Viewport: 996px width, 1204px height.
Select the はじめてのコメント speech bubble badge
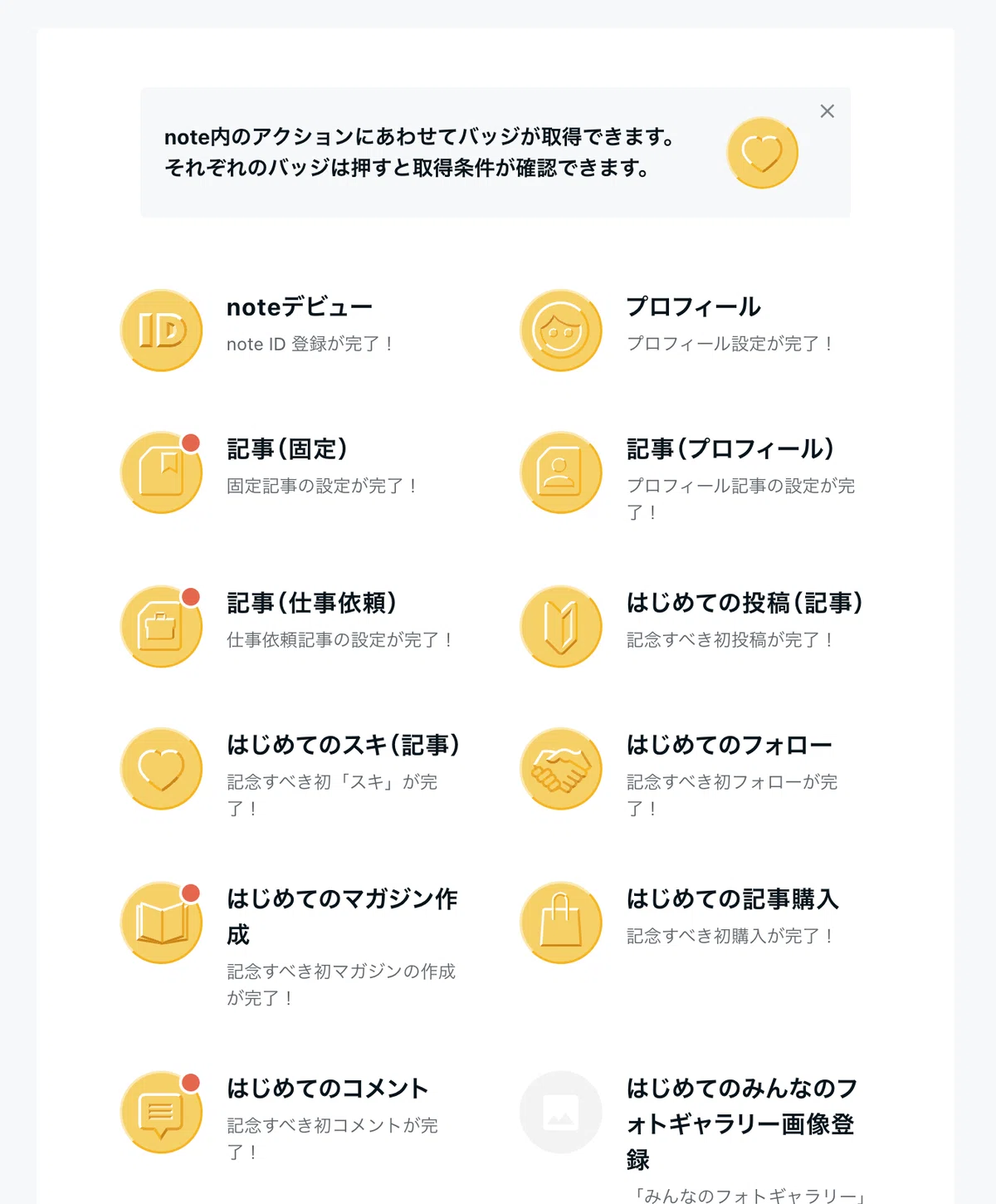[x=162, y=1112]
